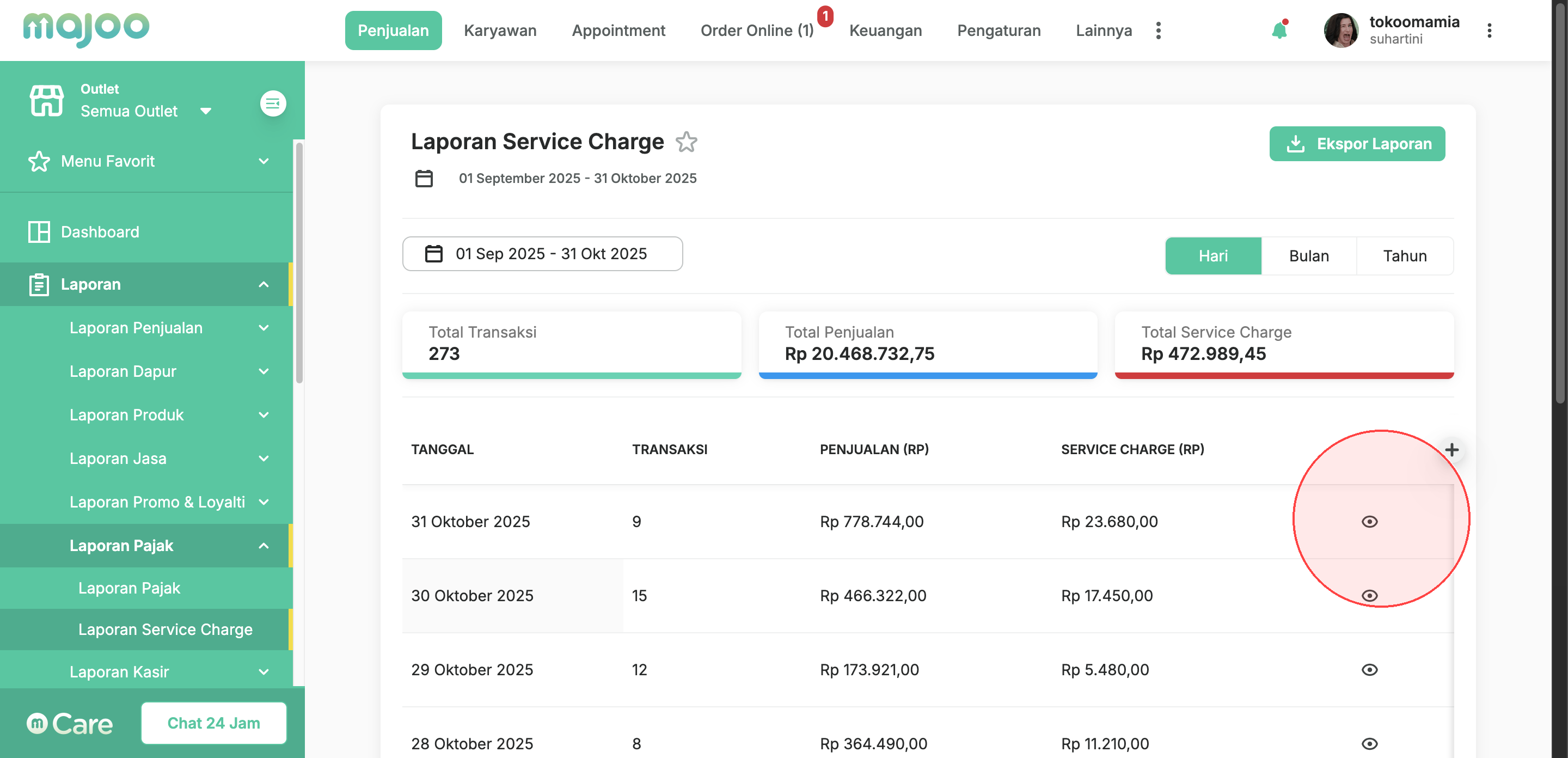This screenshot has height=758, width=1568.
Task: Click the tokoomamia profile avatar
Action: 1340,30
